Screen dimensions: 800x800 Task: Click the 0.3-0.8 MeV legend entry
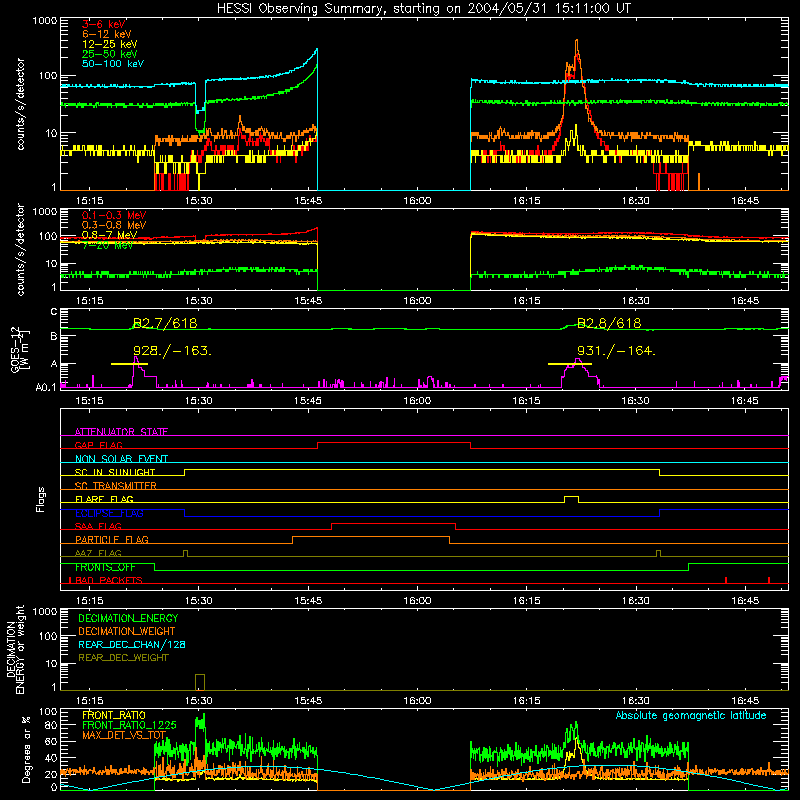click(114, 225)
